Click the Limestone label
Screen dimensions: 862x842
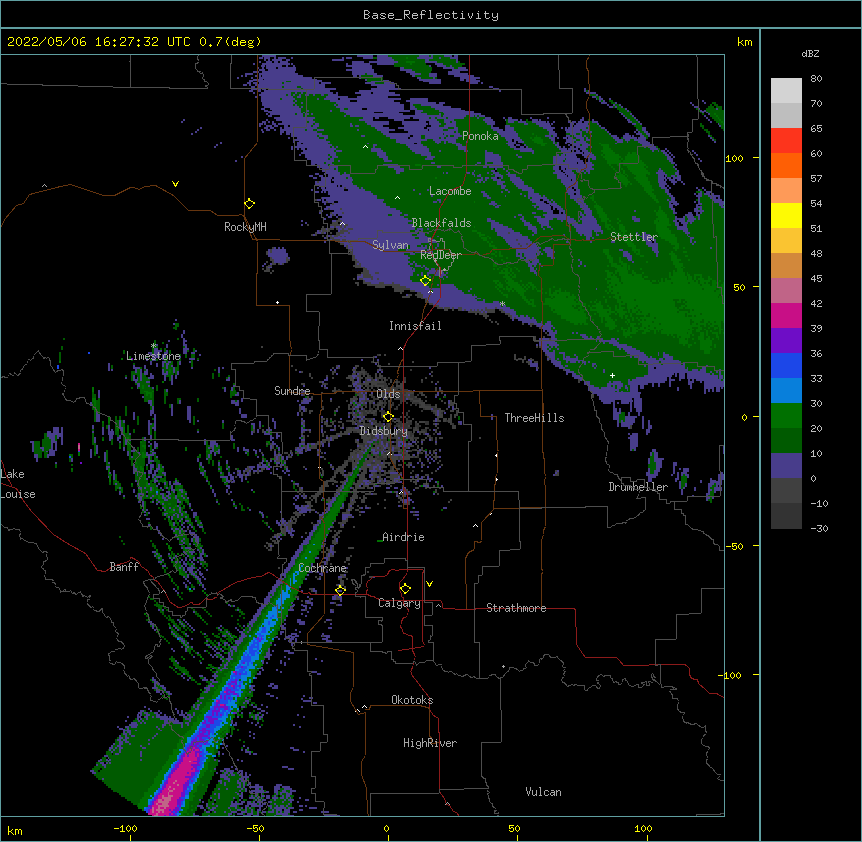pos(153,356)
